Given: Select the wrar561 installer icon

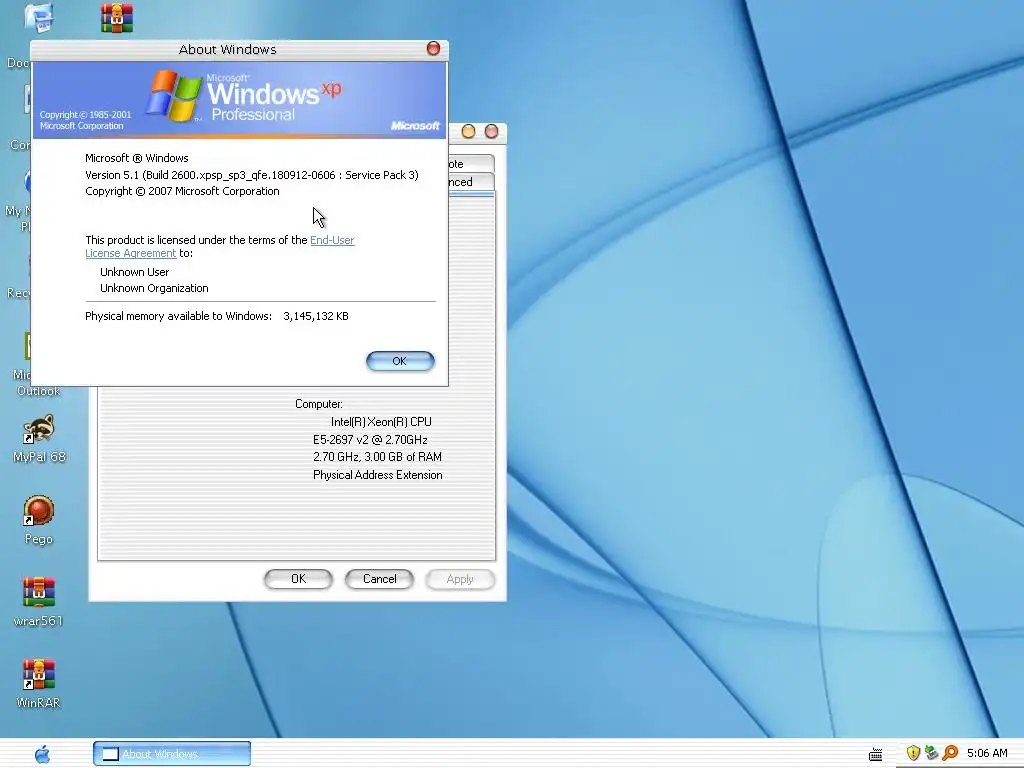Looking at the screenshot, I should pyautogui.click(x=39, y=602).
